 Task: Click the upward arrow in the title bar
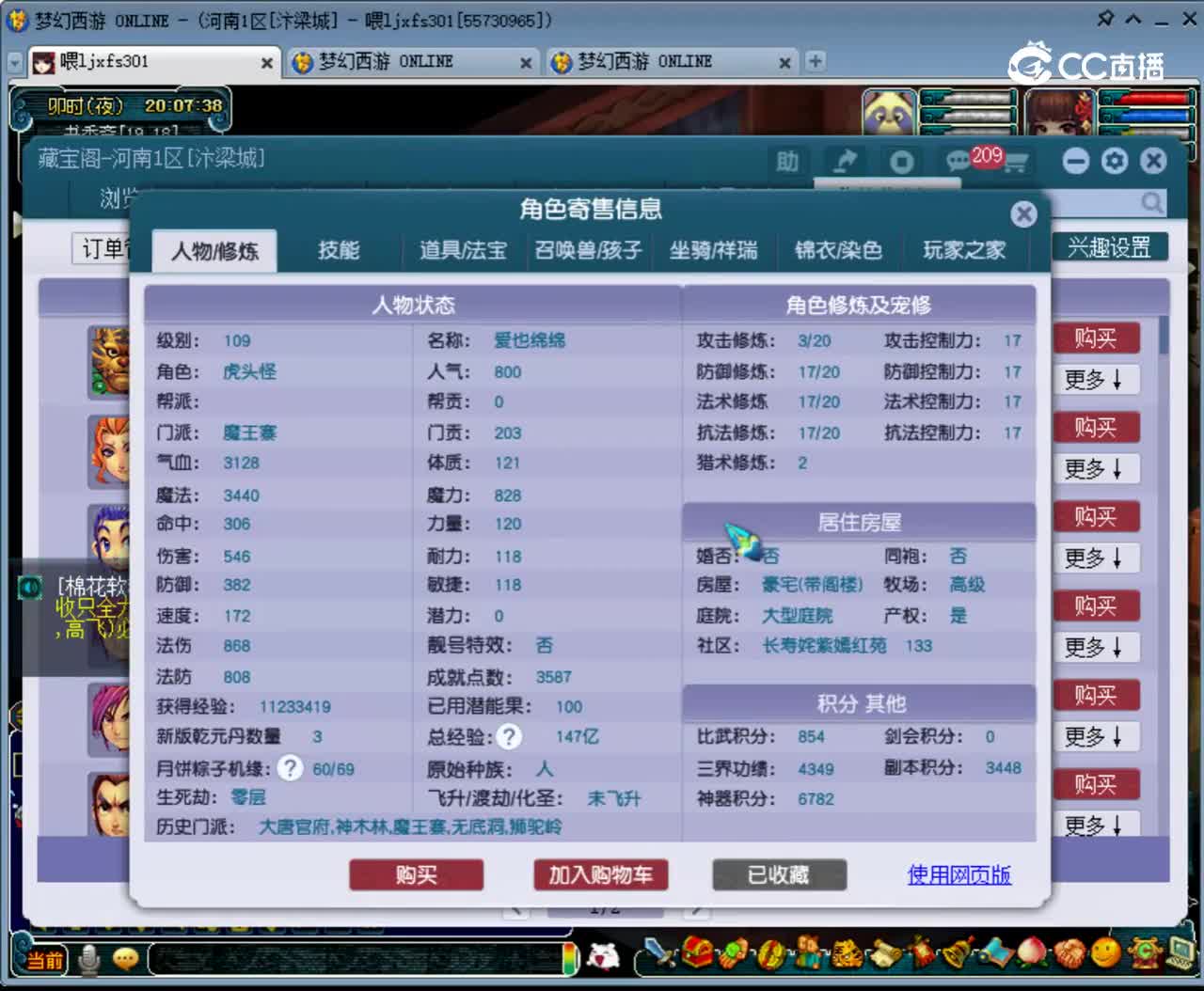1133,18
